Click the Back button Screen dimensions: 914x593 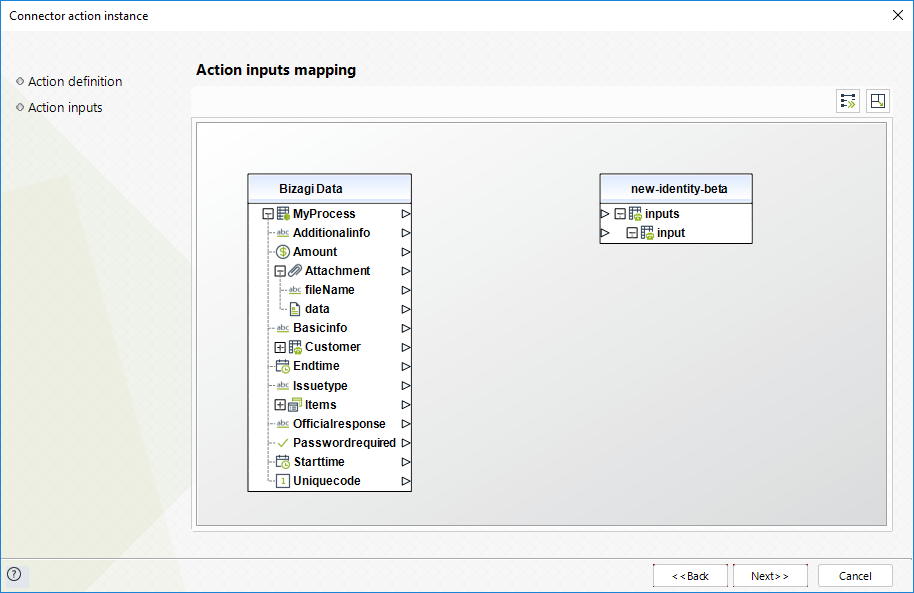coord(690,576)
